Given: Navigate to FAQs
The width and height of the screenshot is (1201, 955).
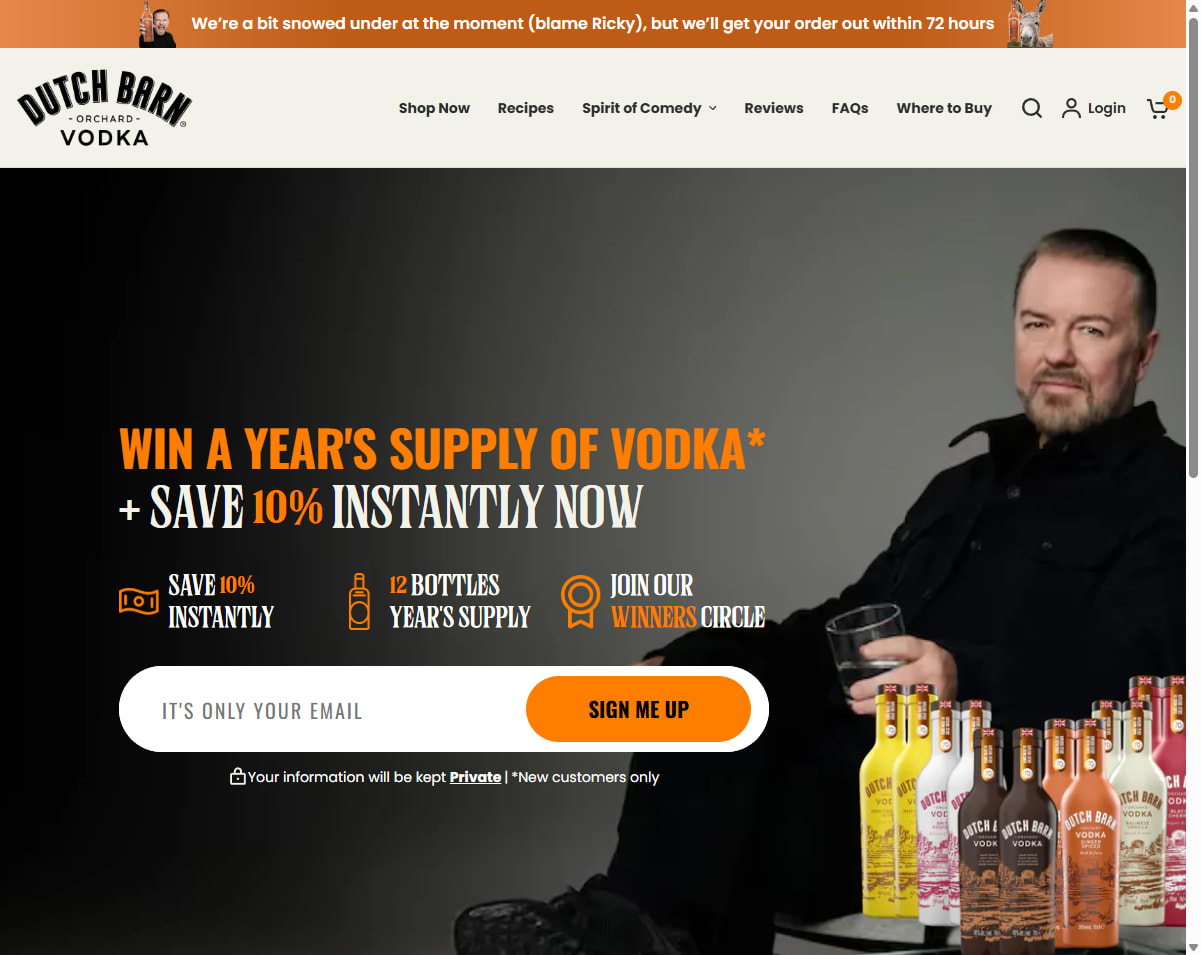Looking at the screenshot, I should click(x=850, y=108).
